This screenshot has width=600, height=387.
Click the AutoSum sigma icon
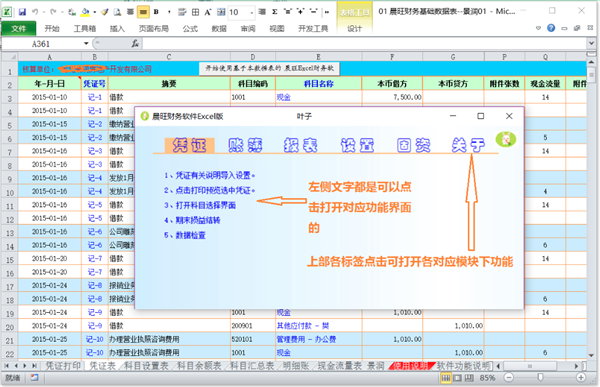pyautogui.click(x=274, y=12)
